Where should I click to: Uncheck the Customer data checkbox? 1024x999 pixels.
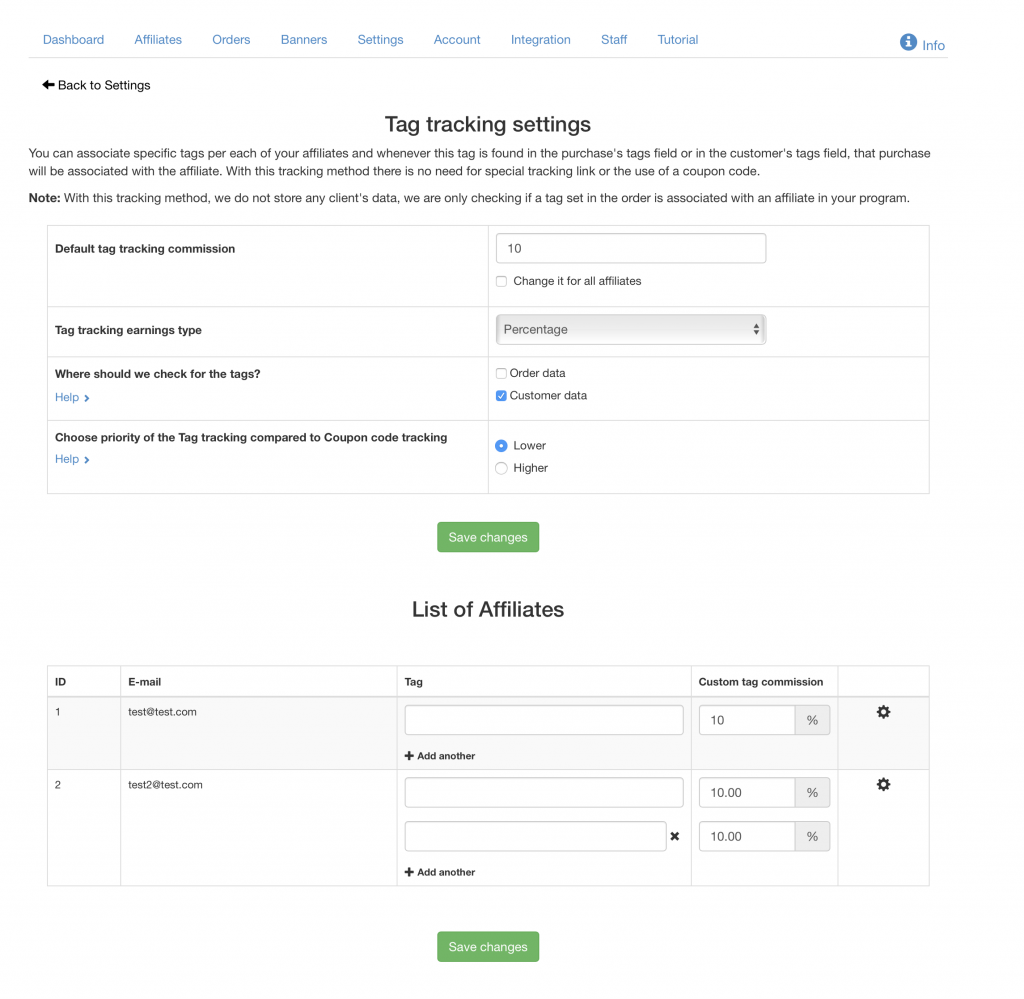[x=501, y=396]
